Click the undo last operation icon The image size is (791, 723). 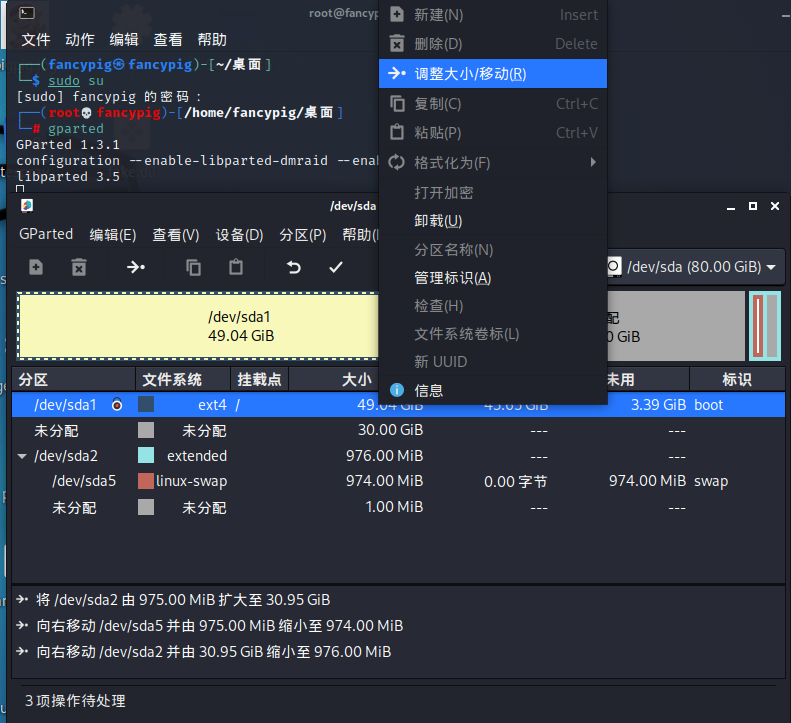point(294,267)
